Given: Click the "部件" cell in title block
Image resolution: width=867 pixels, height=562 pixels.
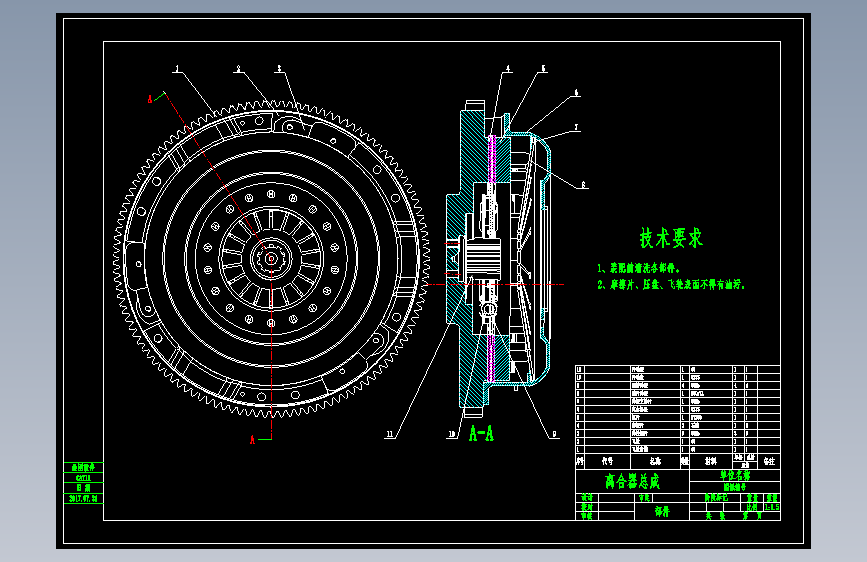Looking at the screenshot, I should coord(662,512).
